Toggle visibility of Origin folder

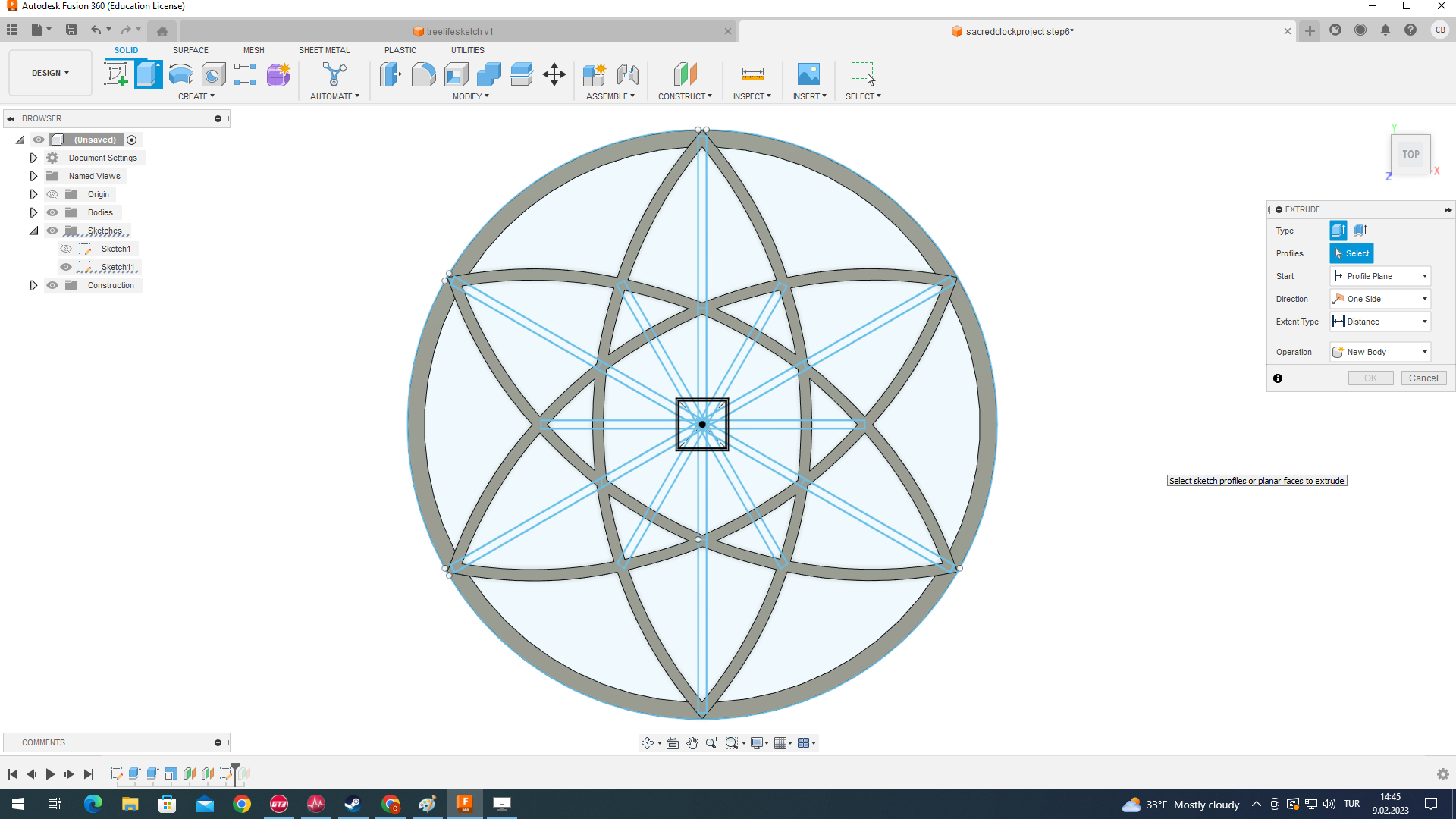click(52, 194)
